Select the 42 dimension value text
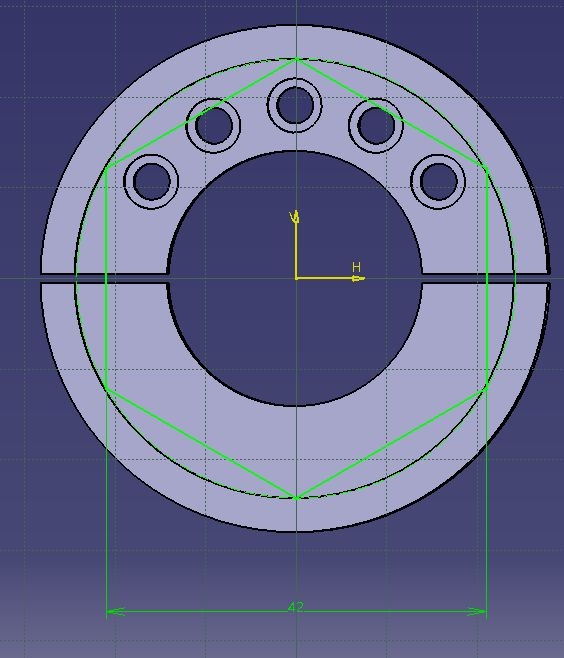This screenshot has width=564, height=658. [296, 606]
